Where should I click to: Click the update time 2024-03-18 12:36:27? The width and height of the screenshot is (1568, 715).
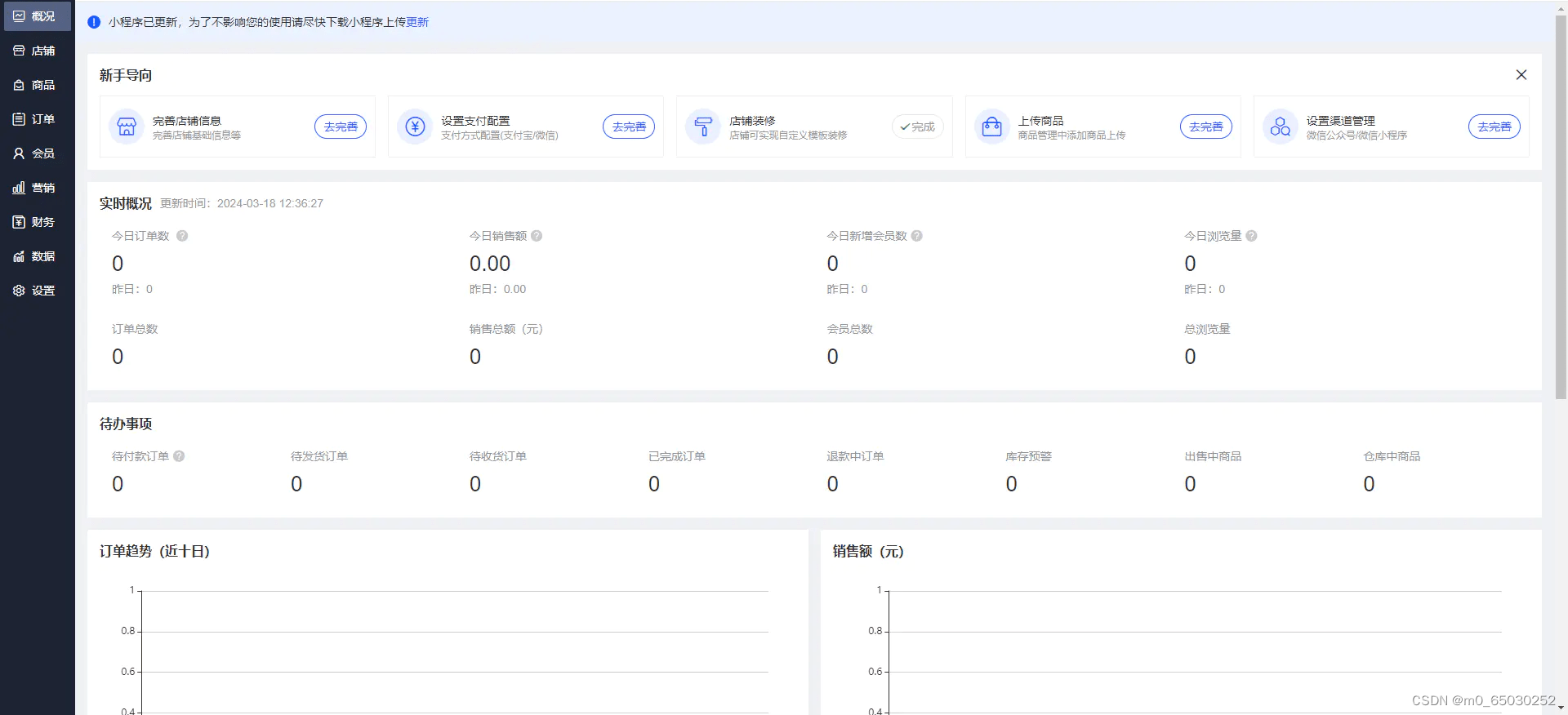click(270, 203)
